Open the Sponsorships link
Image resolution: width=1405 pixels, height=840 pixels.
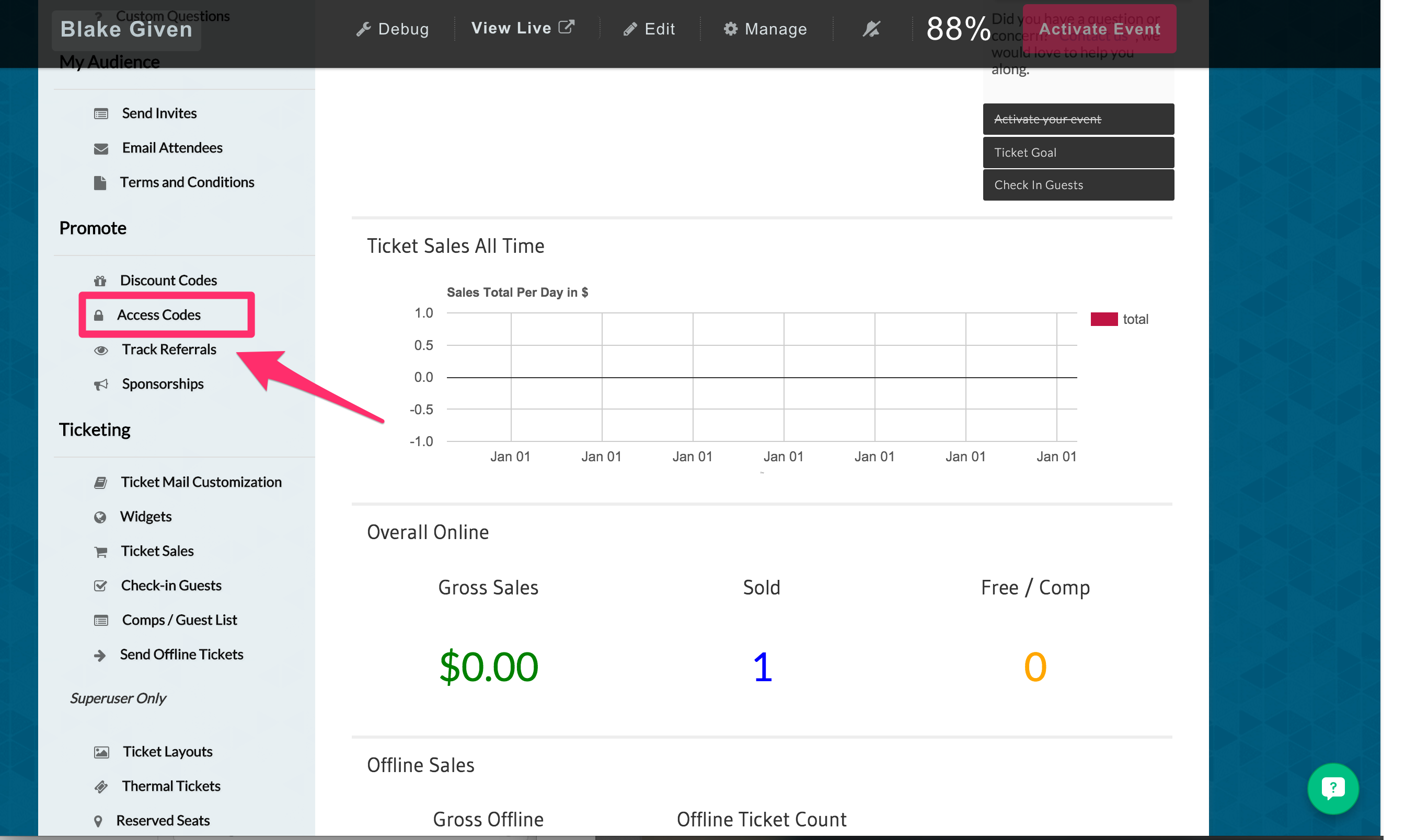(163, 384)
